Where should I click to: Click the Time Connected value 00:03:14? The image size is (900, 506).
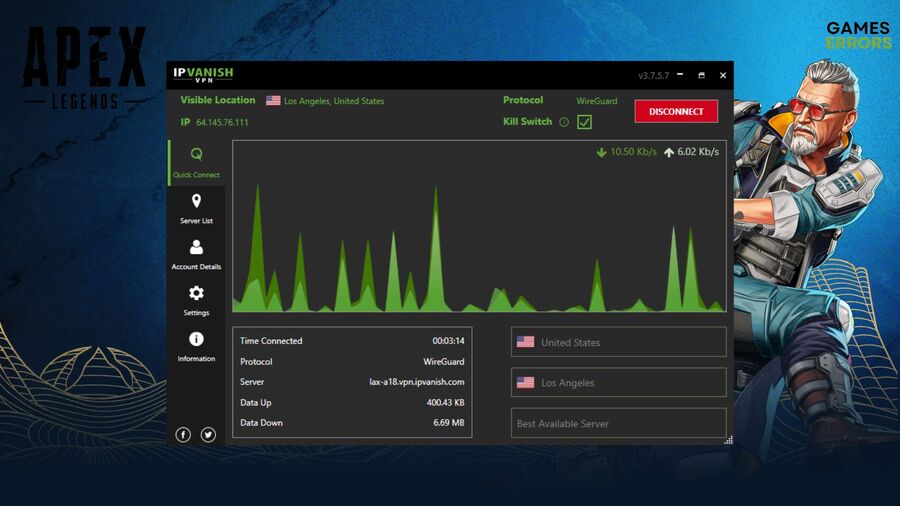(x=448, y=341)
